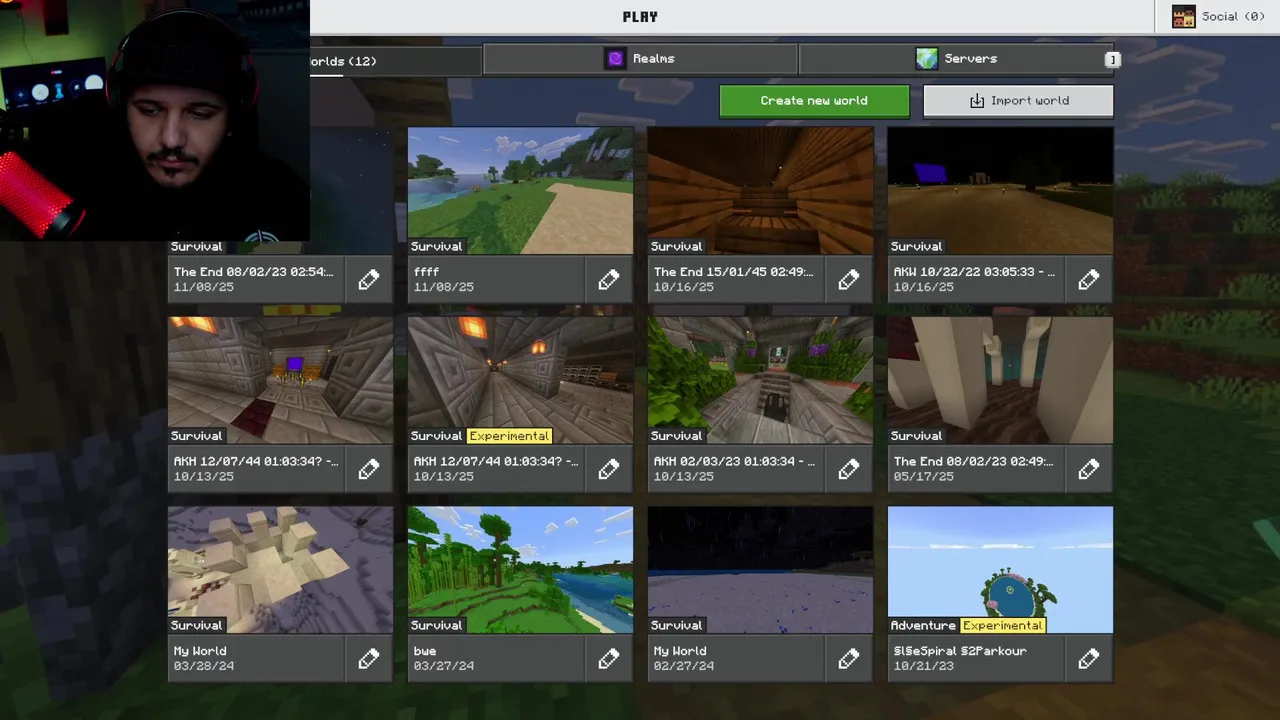Open the Social (0) panel

(1218, 17)
